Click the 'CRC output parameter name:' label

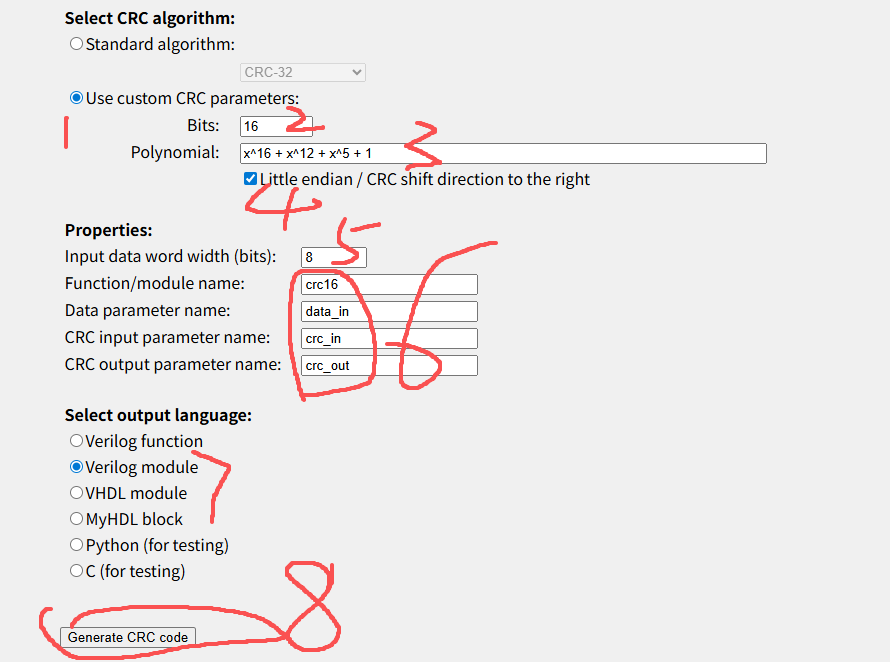(x=173, y=364)
